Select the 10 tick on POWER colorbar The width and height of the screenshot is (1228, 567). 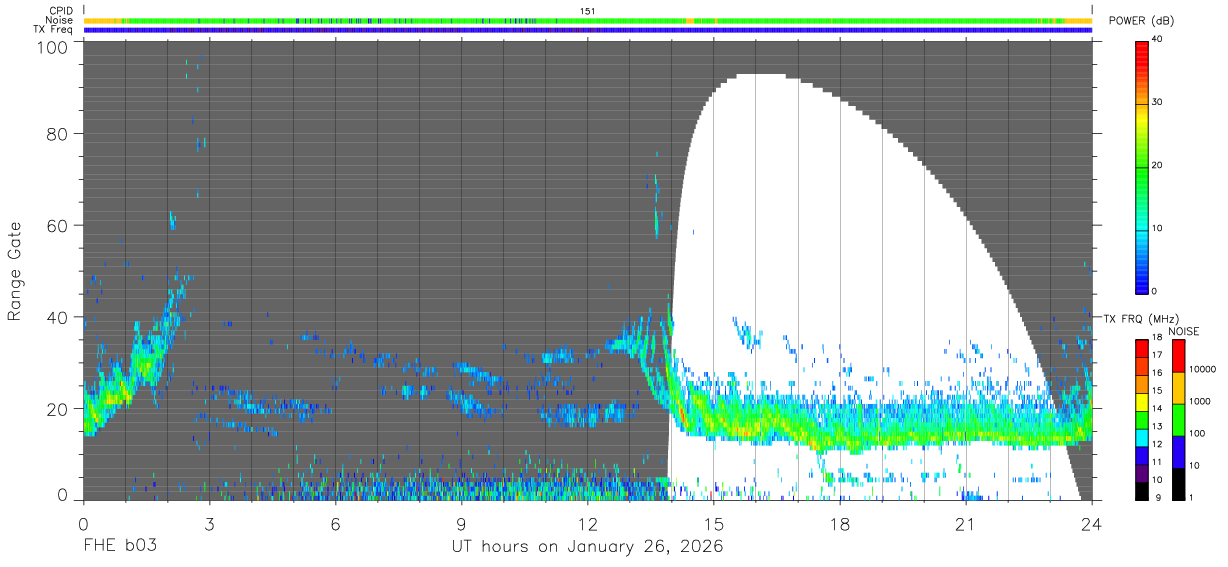click(x=1159, y=228)
